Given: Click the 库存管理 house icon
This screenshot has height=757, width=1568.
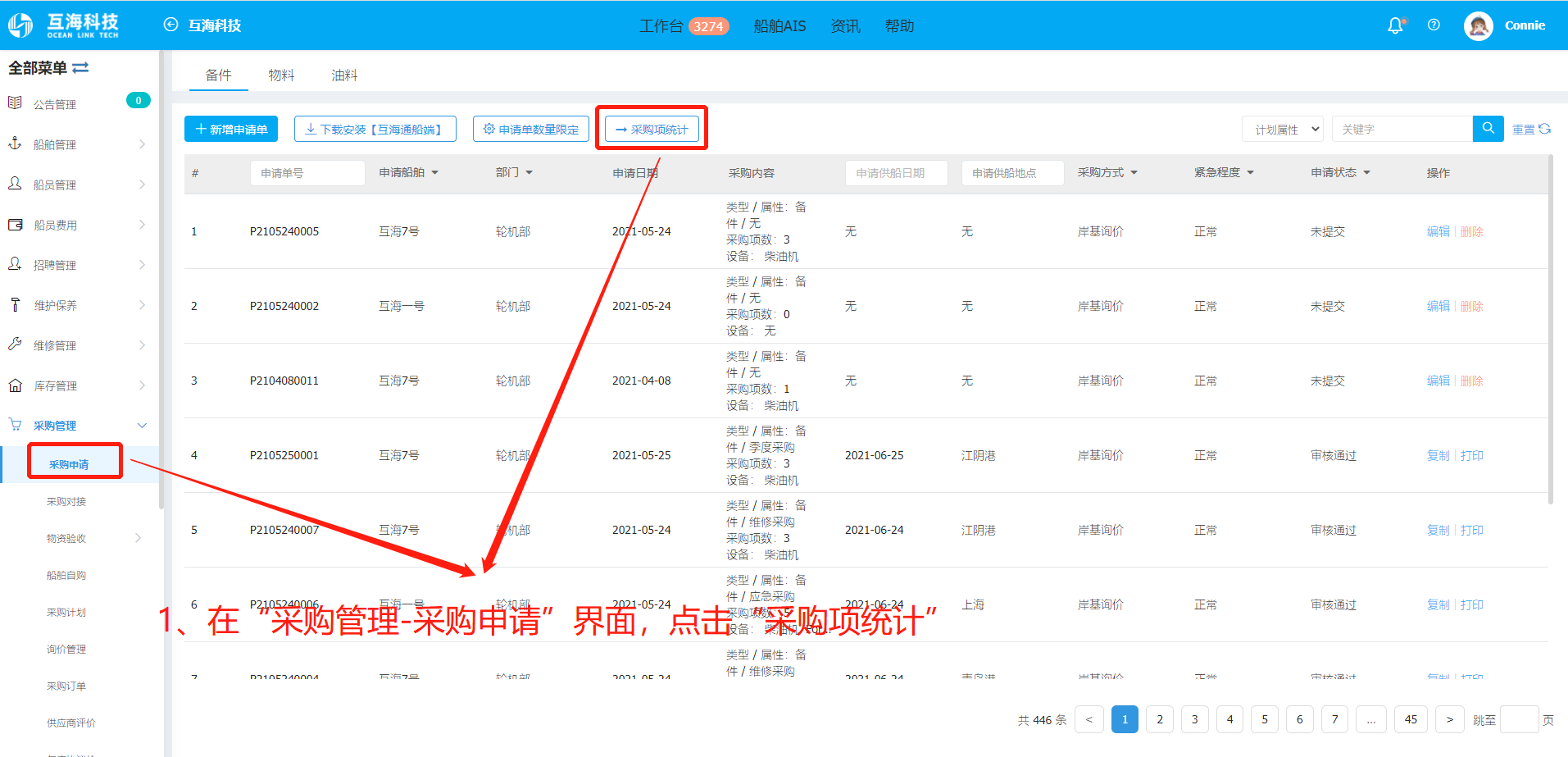Looking at the screenshot, I should 15,385.
